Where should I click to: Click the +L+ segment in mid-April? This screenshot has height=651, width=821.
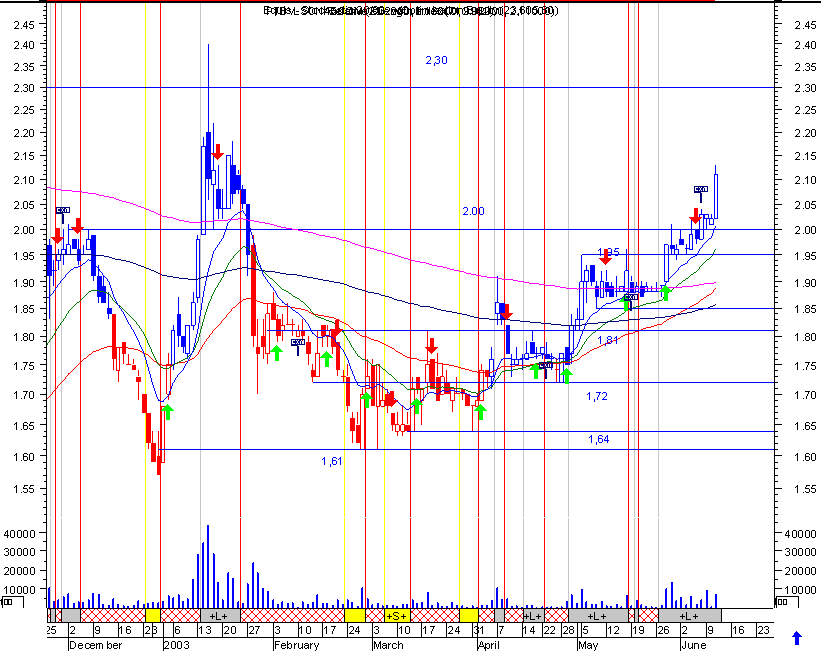pyautogui.click(x=534, y=616)
